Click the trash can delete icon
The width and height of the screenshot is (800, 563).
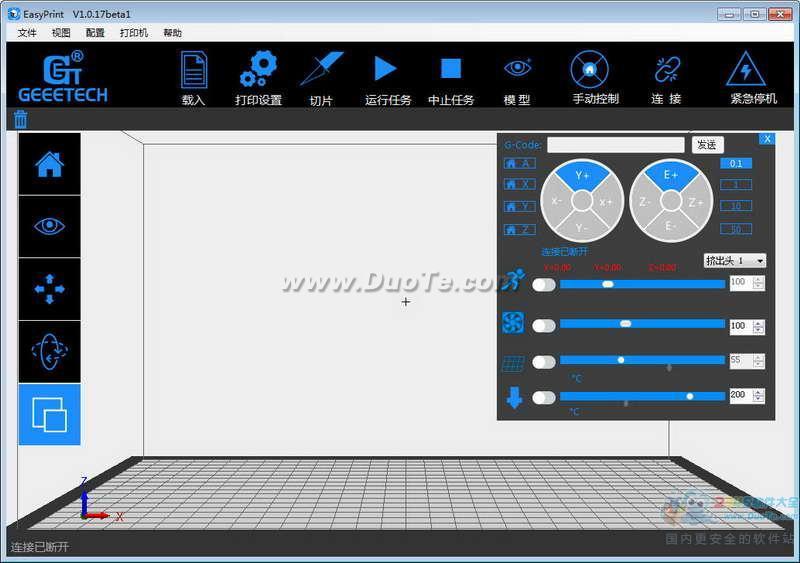pos(20,120)
